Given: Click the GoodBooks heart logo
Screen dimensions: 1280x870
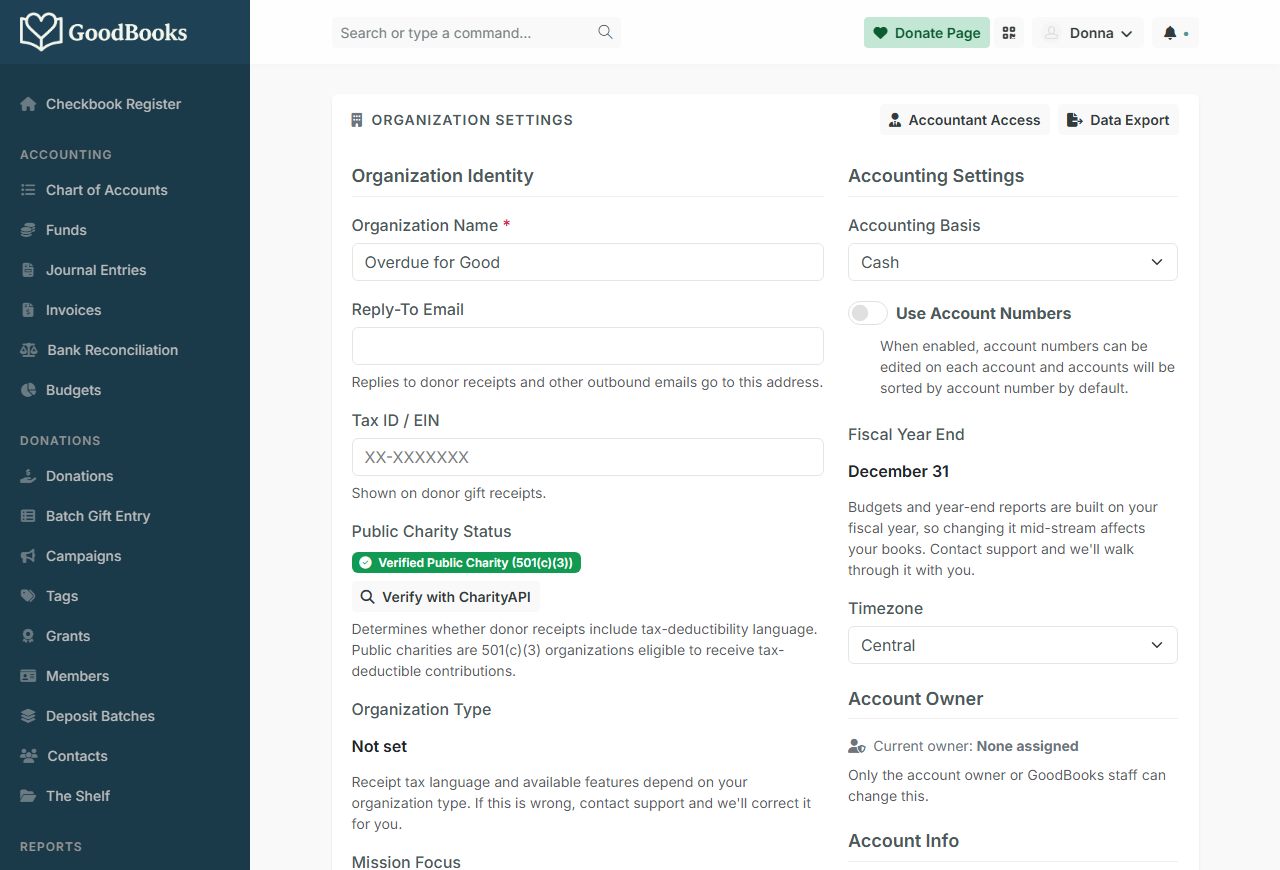Looking at the screenshot, I should (42, 32).
